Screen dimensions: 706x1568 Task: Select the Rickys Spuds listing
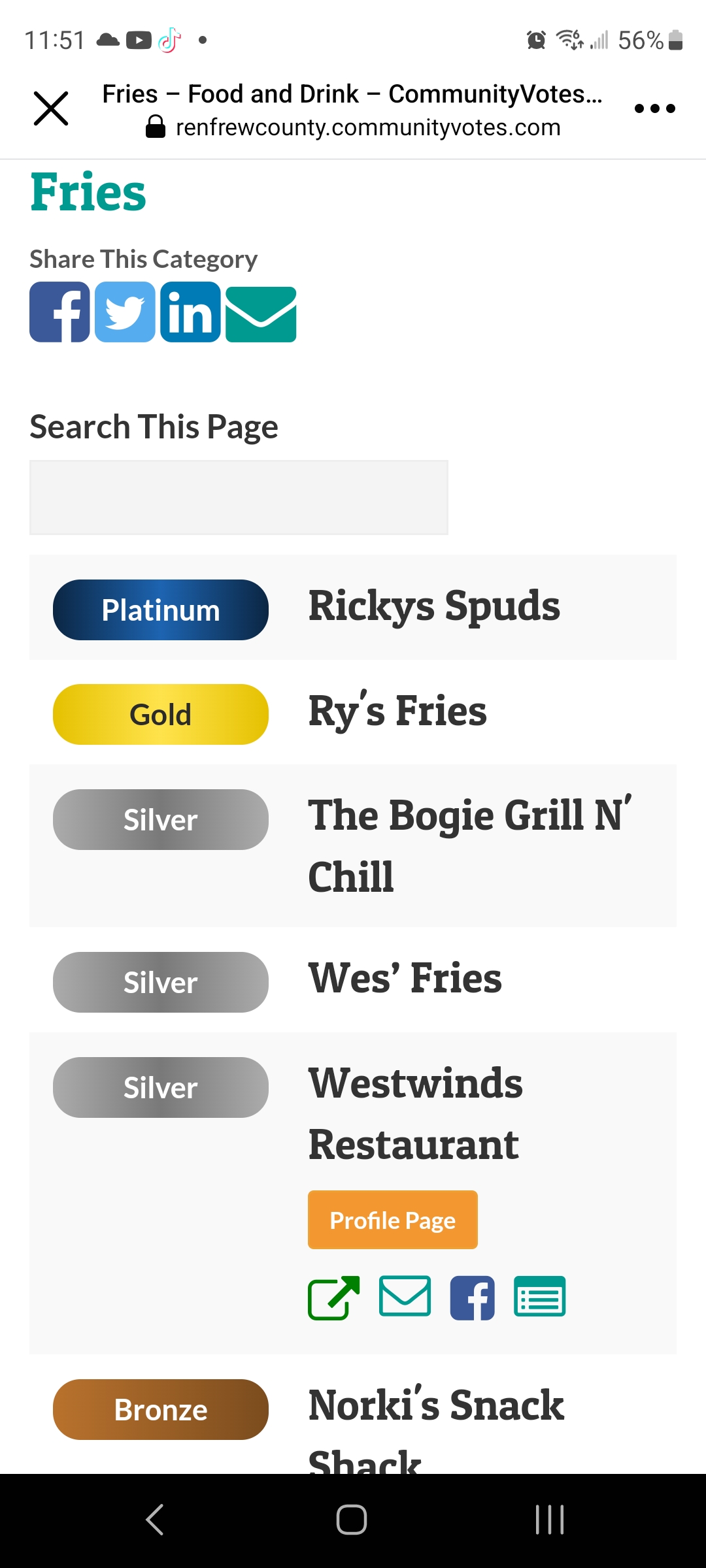coord(434,606)
